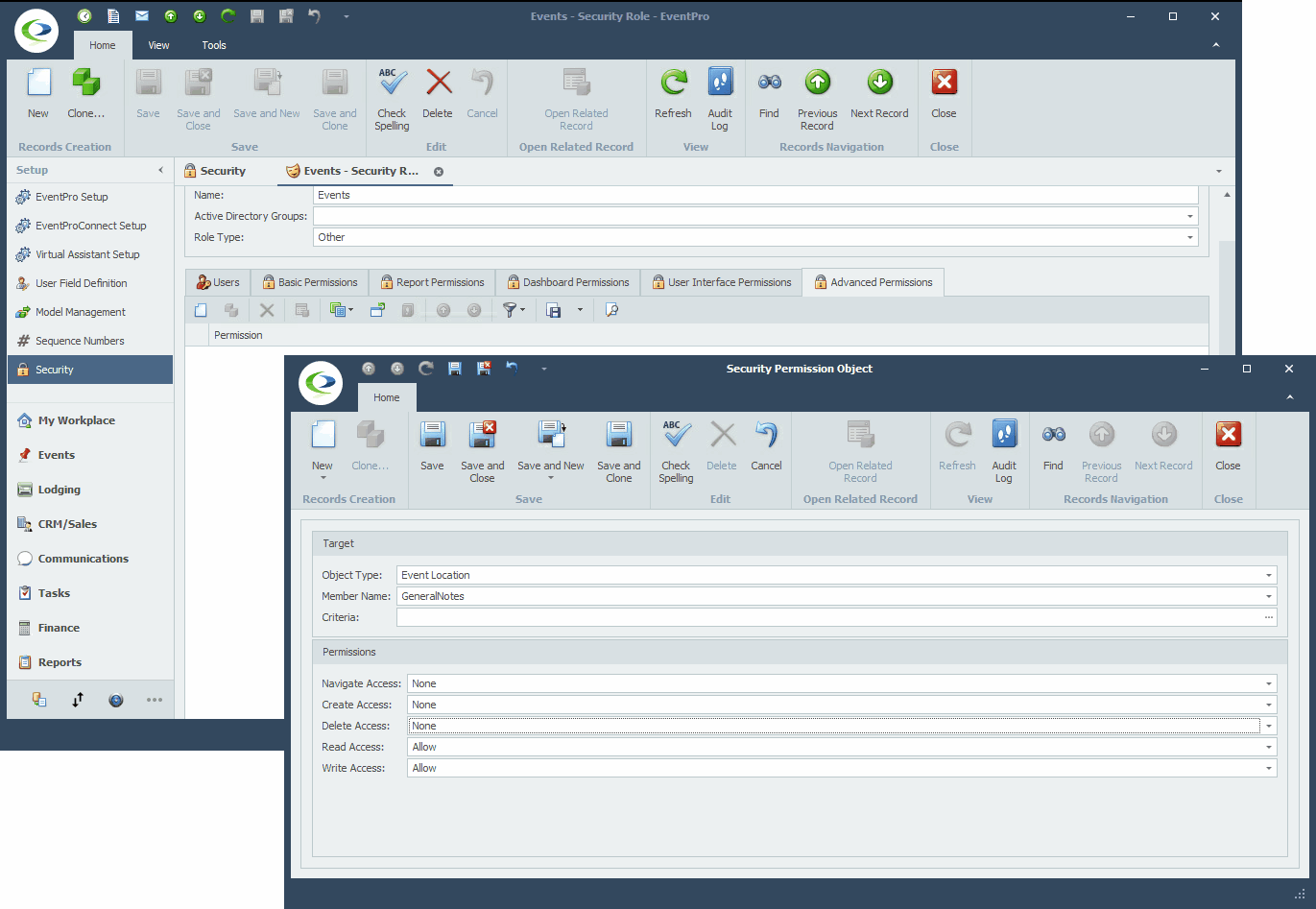
Task: Switch to Tools ribbon tab
Action: coord(214,45)
